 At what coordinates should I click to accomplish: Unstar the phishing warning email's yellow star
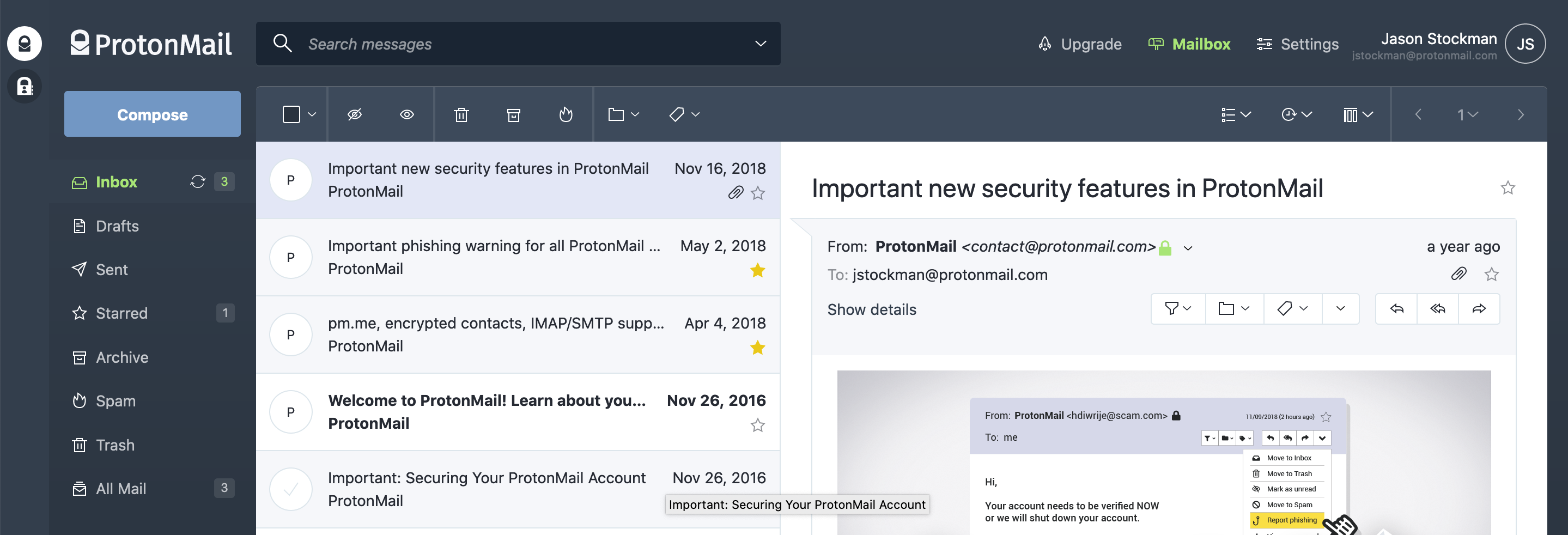[757, 270]
